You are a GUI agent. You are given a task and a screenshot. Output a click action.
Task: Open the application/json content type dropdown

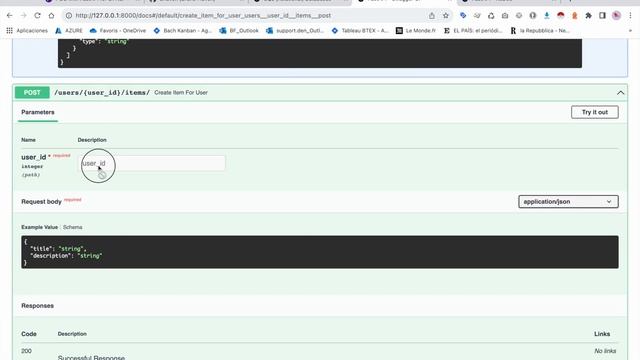click(568, 202)
